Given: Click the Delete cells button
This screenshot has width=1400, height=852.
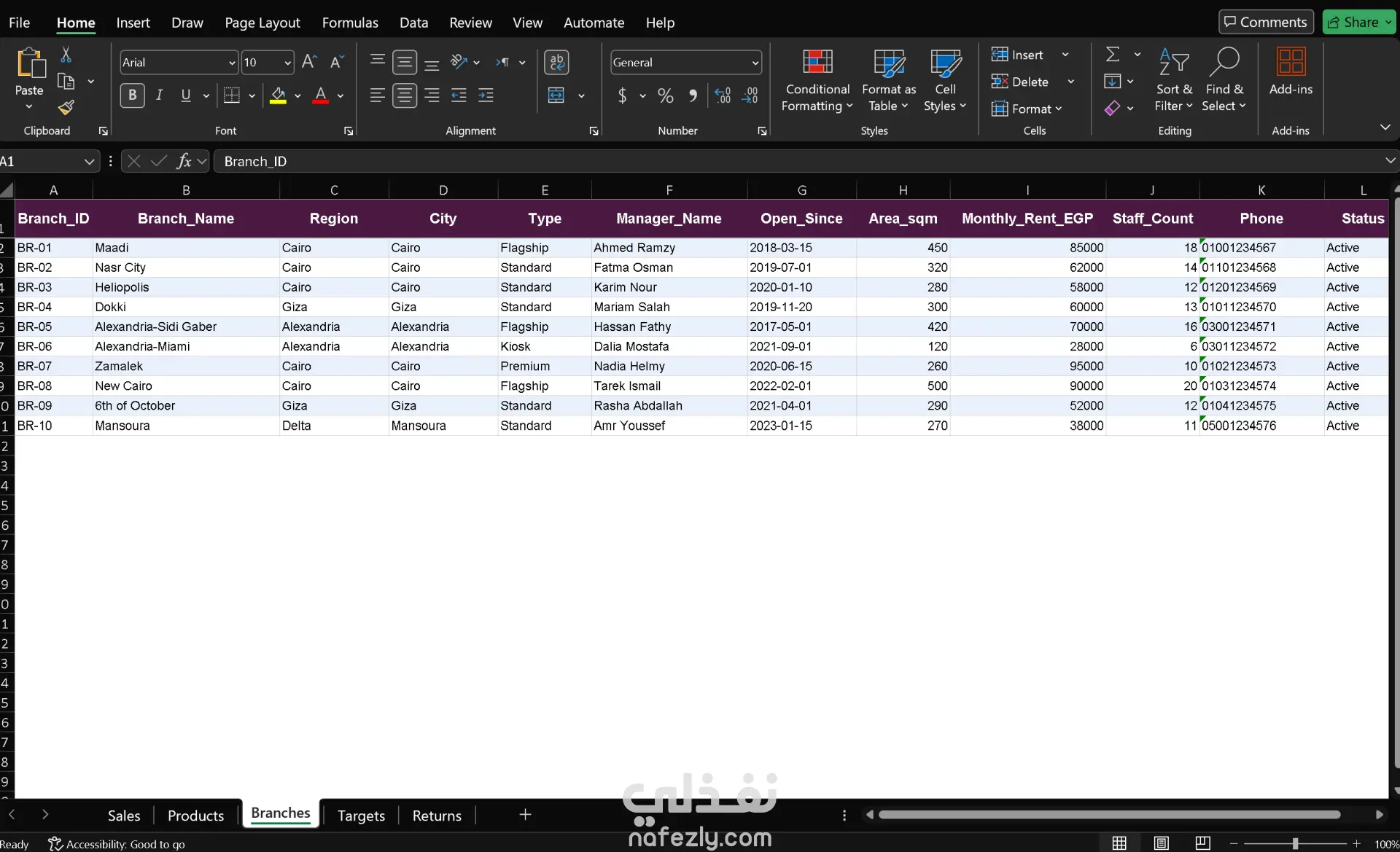Looking at the screenshot, I should point(1020,82).
